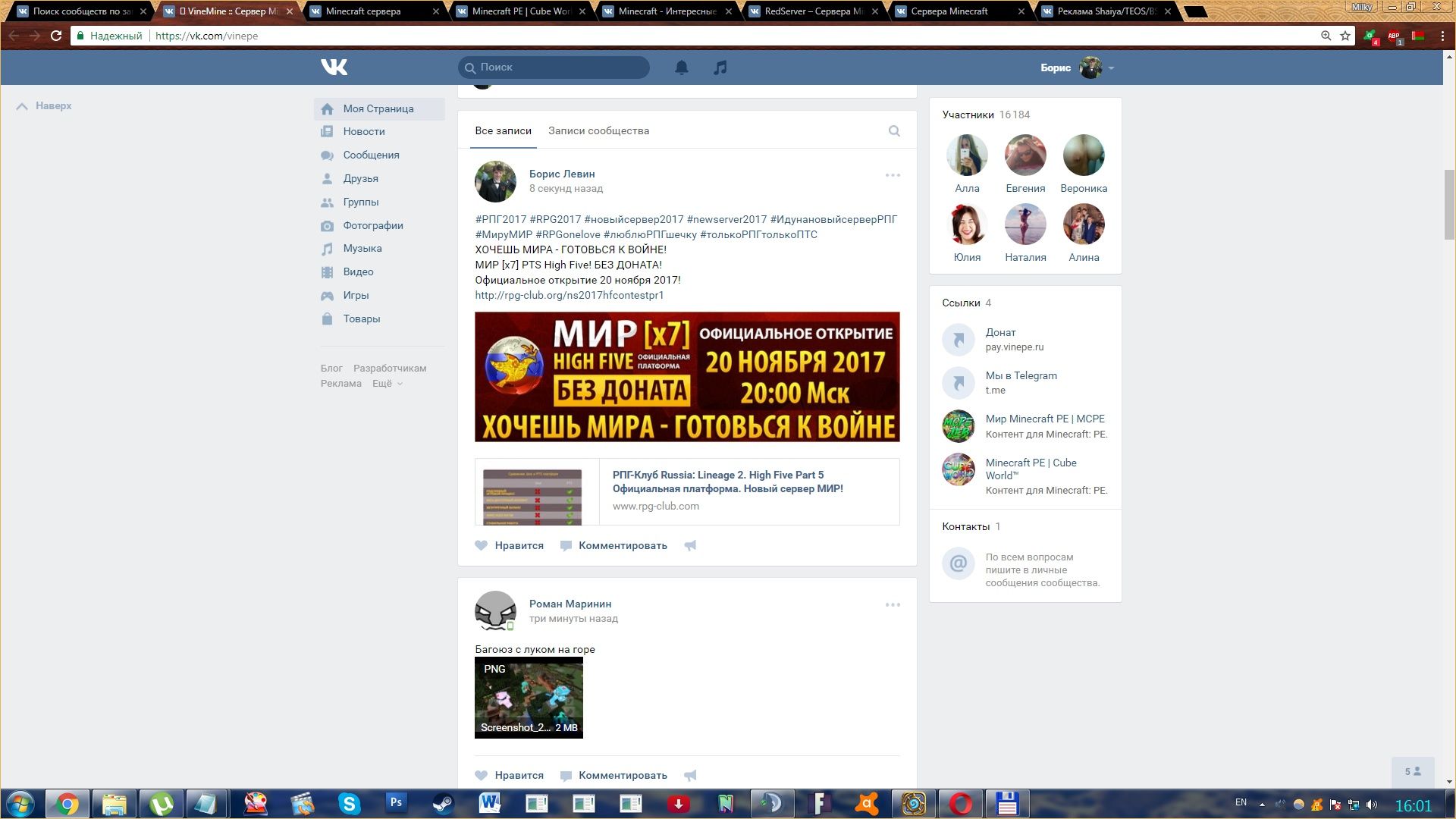
Task: Open options menu on Роман Маринин's post
Action: [x=893, y=605]
